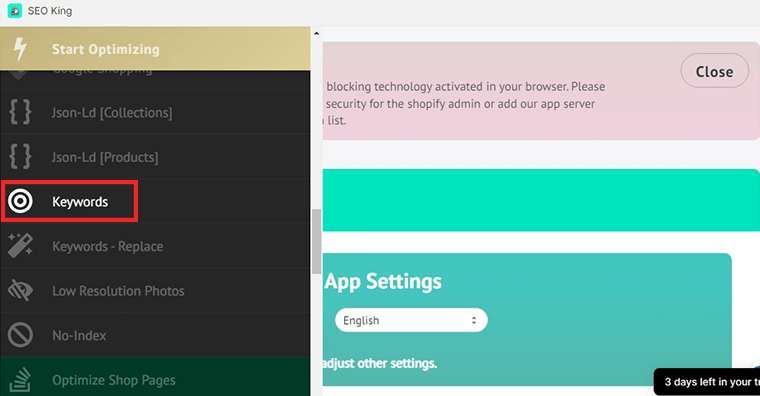Click the '3 days left' trial notice
The width and height of the screenshot is (760, 396).
[x=707, y=382]
